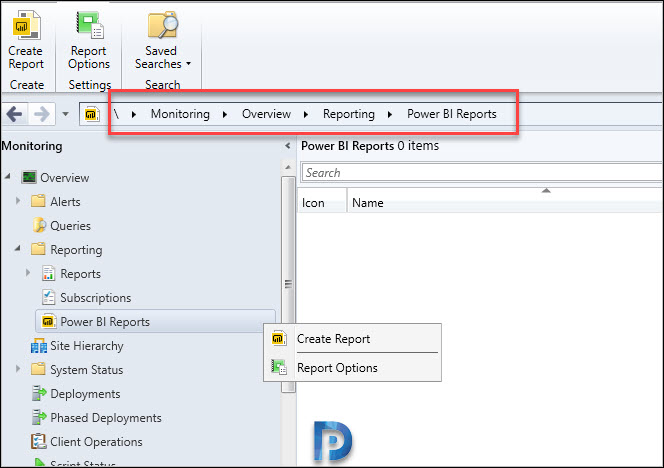
Task: Select the Phased Deployments node icon
Action: [x=39, y=417]
